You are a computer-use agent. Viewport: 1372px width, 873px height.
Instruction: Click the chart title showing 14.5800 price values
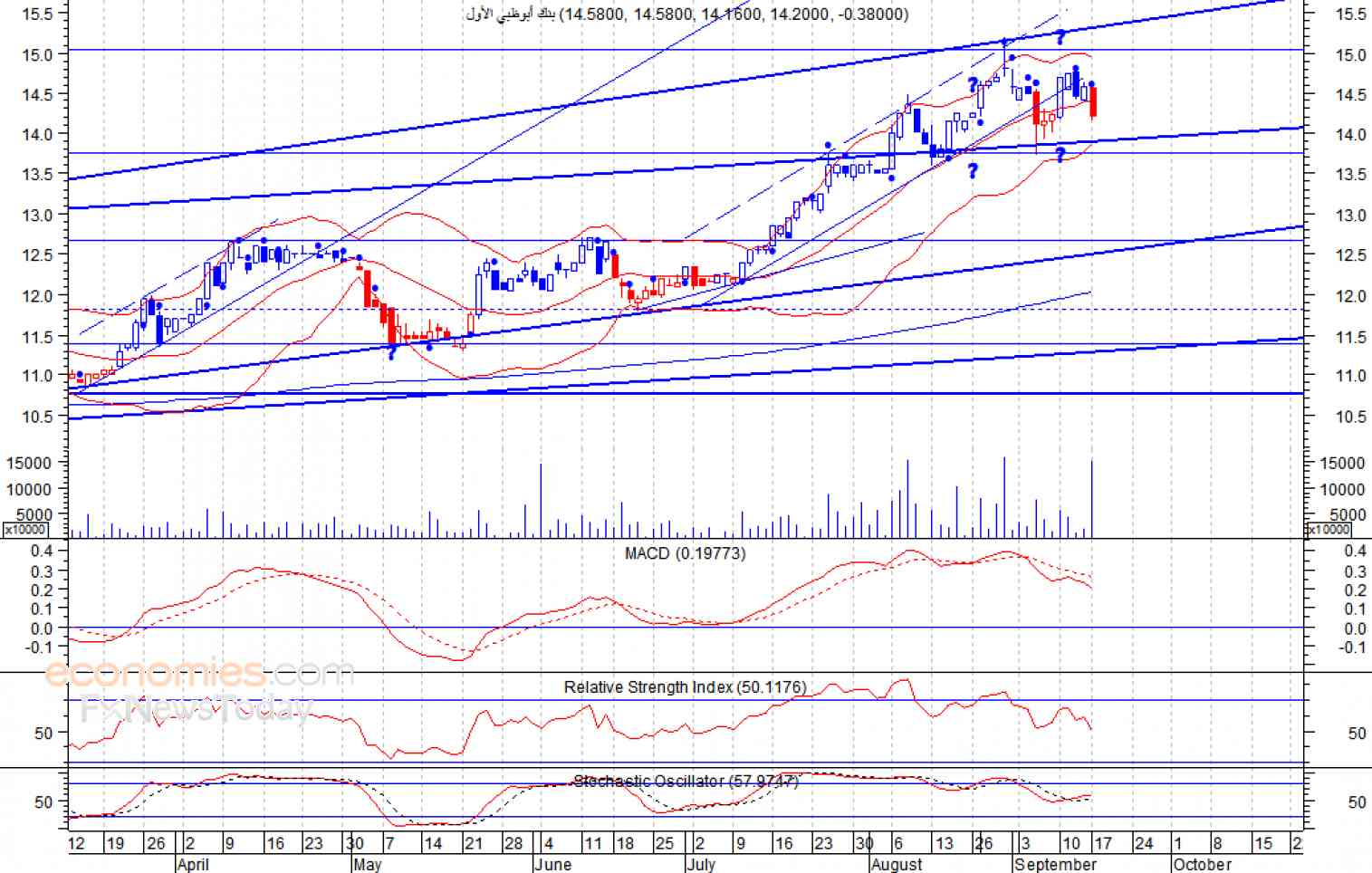pos(687,14)
